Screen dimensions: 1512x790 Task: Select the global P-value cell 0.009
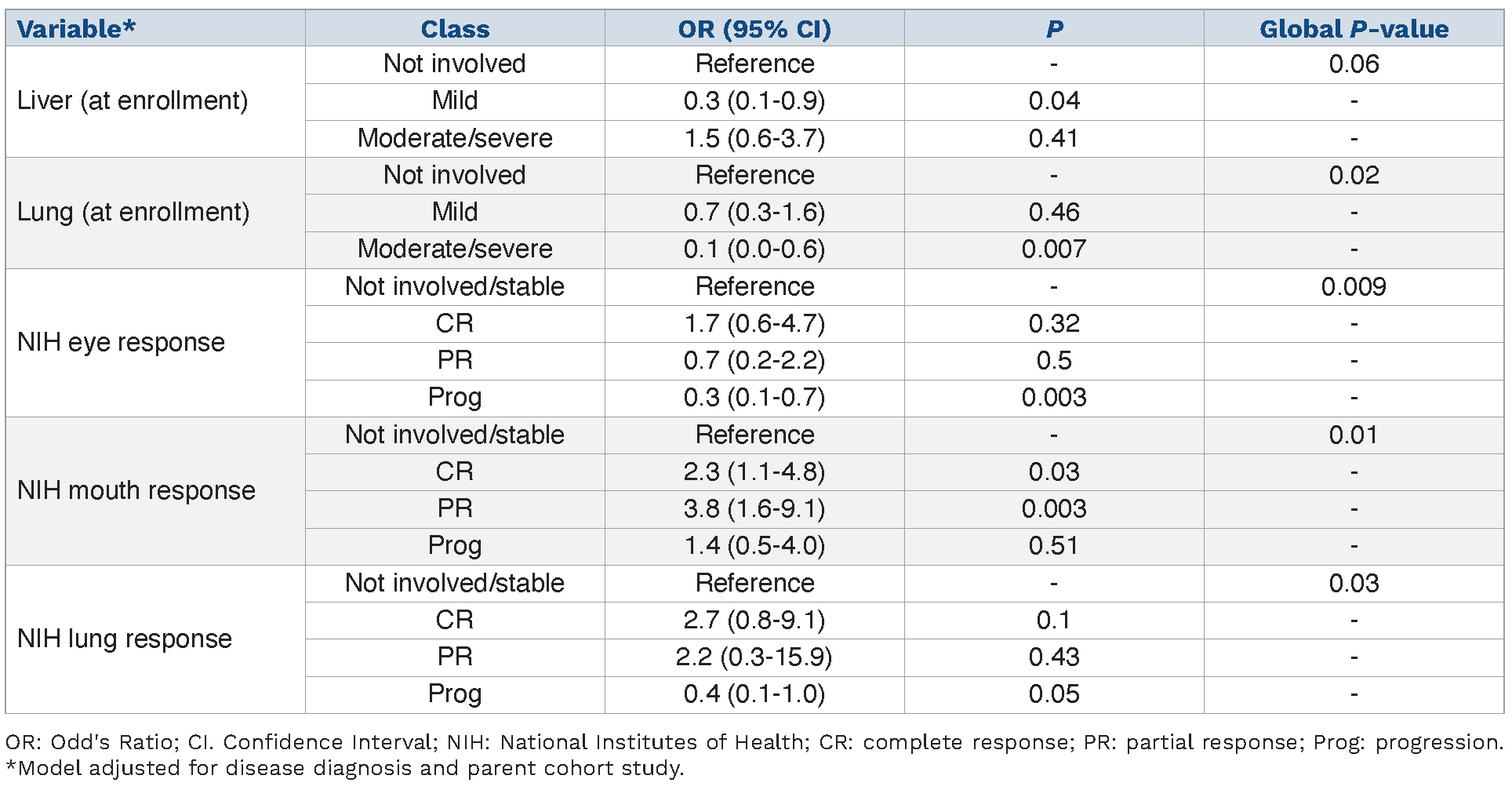point(1354,287)
